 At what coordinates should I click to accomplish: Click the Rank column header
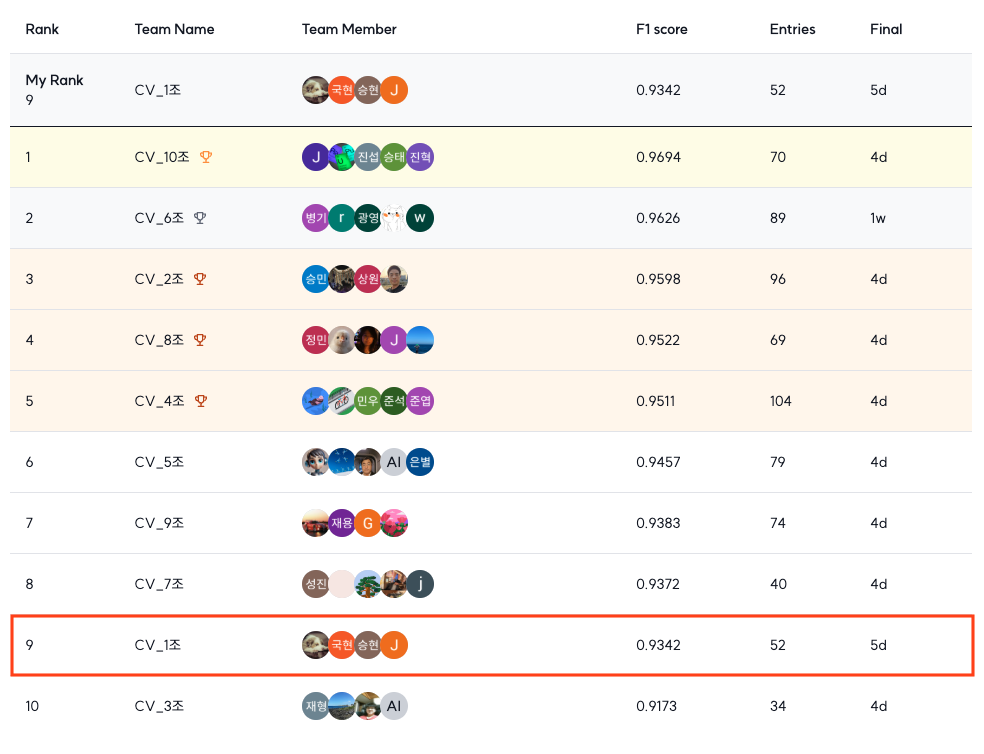(42, 29)
